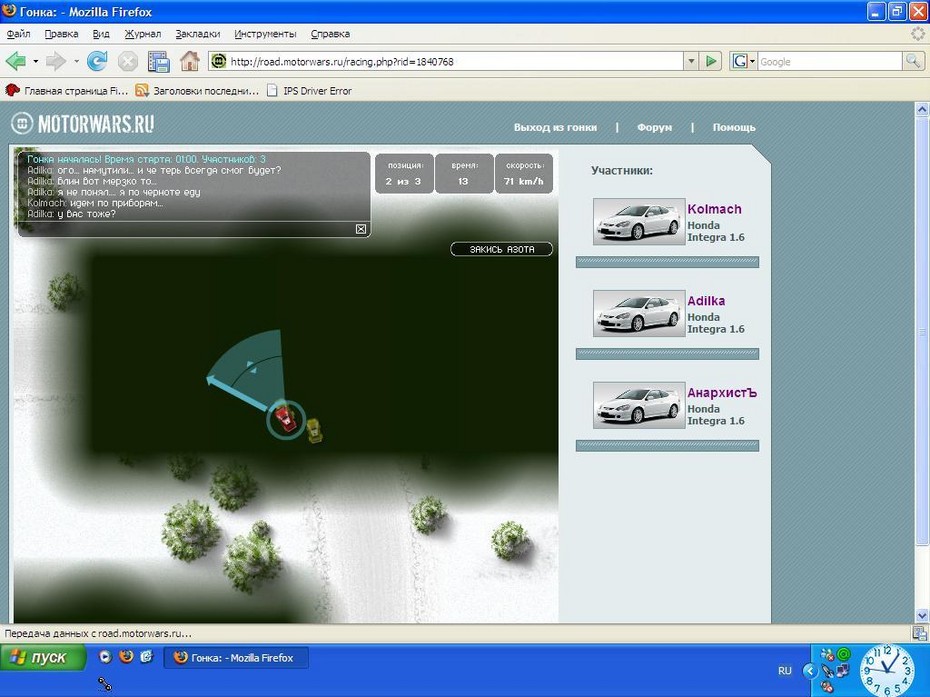Click the MOTORWARS.RU logo

83,124
